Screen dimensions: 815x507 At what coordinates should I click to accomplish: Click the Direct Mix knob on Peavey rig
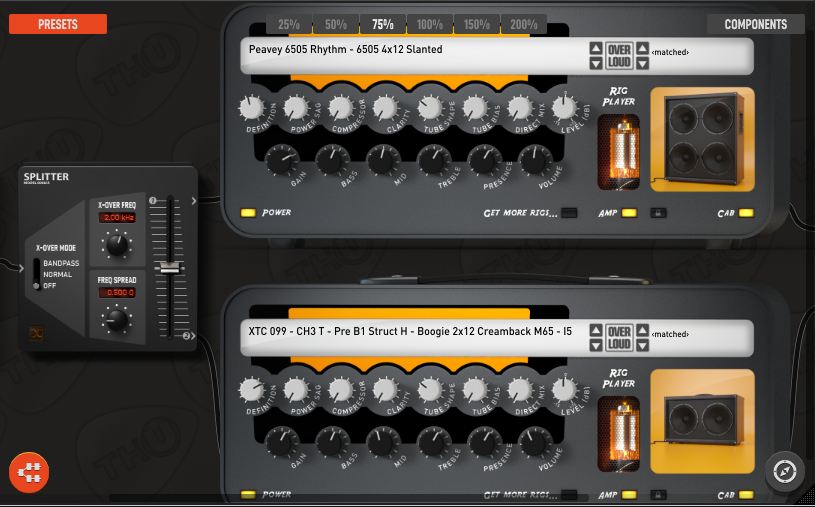point(520,108)
